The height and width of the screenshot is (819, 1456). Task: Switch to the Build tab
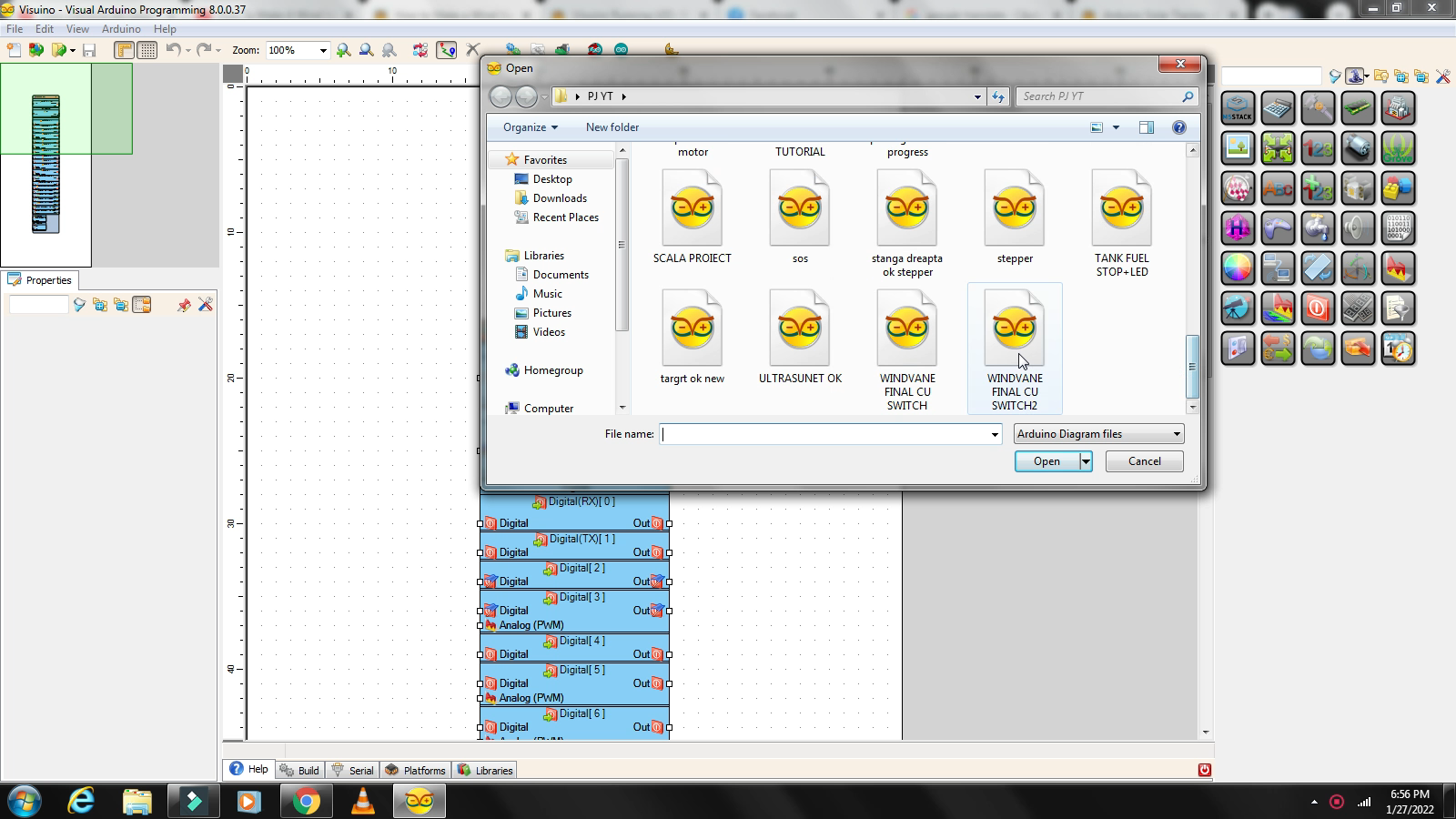[x=299, y=770]
